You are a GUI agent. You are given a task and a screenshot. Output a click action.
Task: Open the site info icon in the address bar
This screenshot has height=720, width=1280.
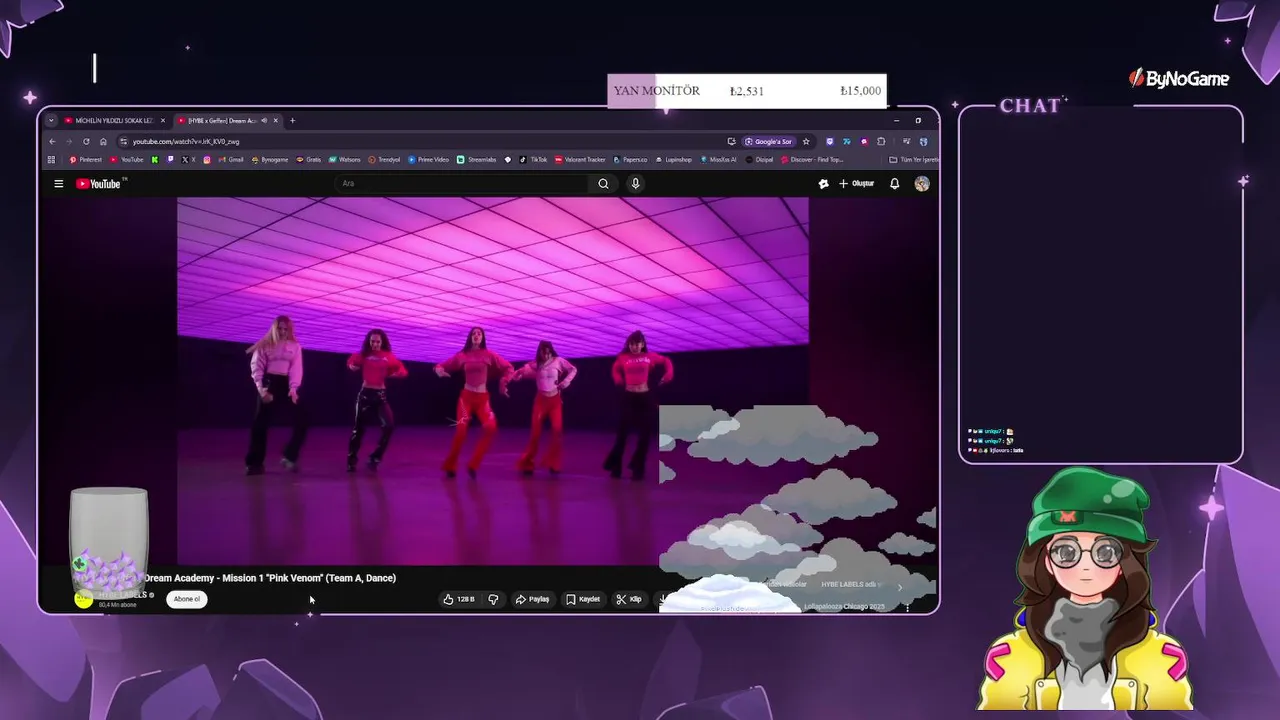point(123,142)
